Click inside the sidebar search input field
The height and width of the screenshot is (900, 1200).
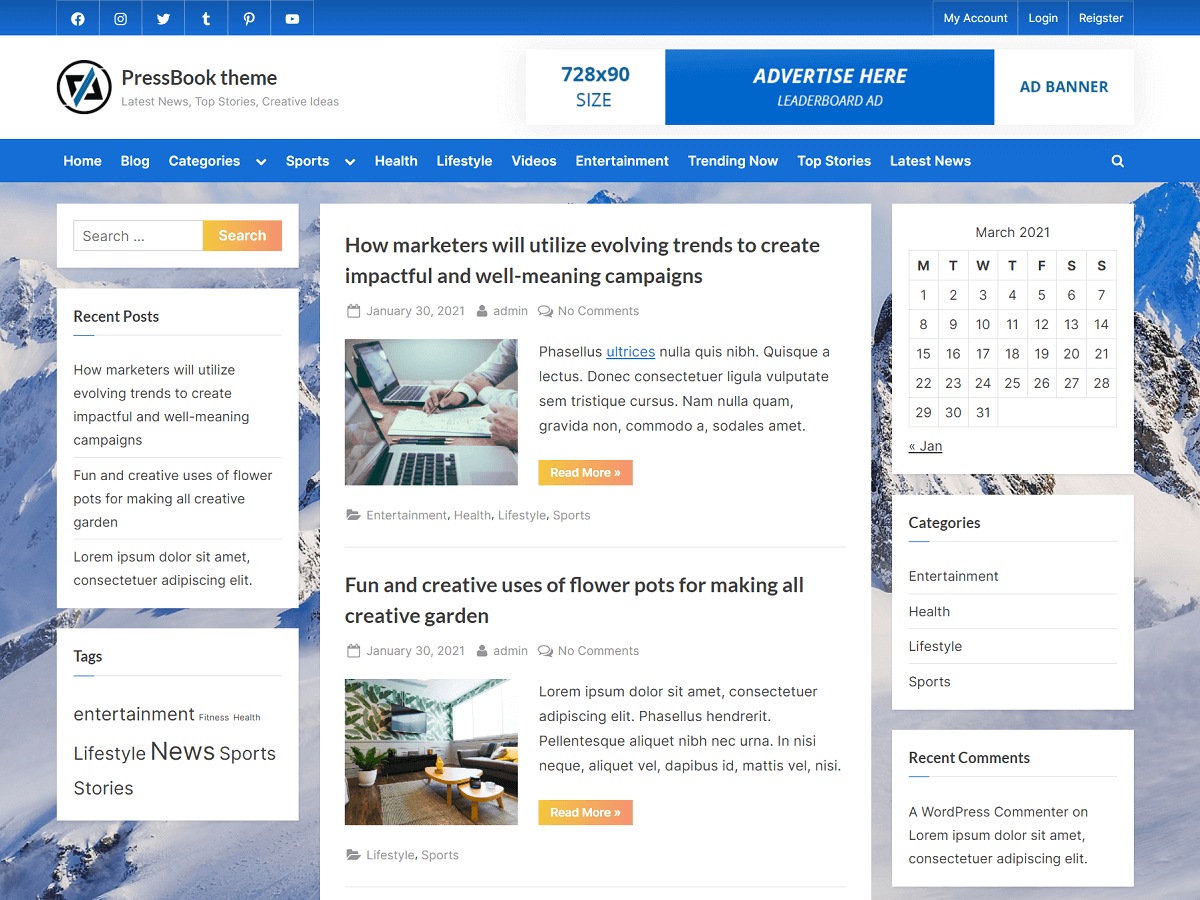click(x=137, y=235)
